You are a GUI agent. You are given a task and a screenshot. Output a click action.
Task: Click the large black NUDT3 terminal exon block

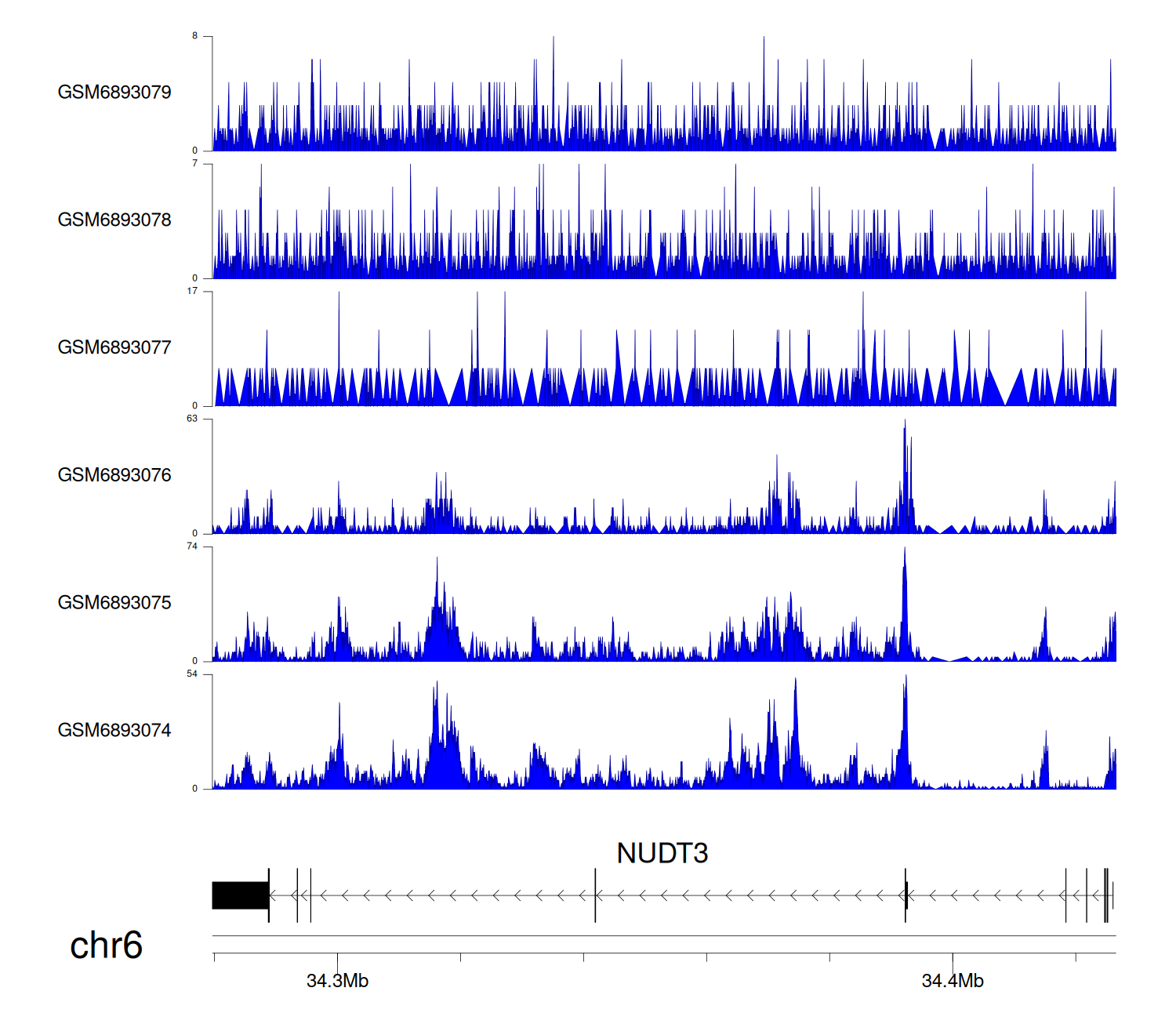tap(240, 895)
